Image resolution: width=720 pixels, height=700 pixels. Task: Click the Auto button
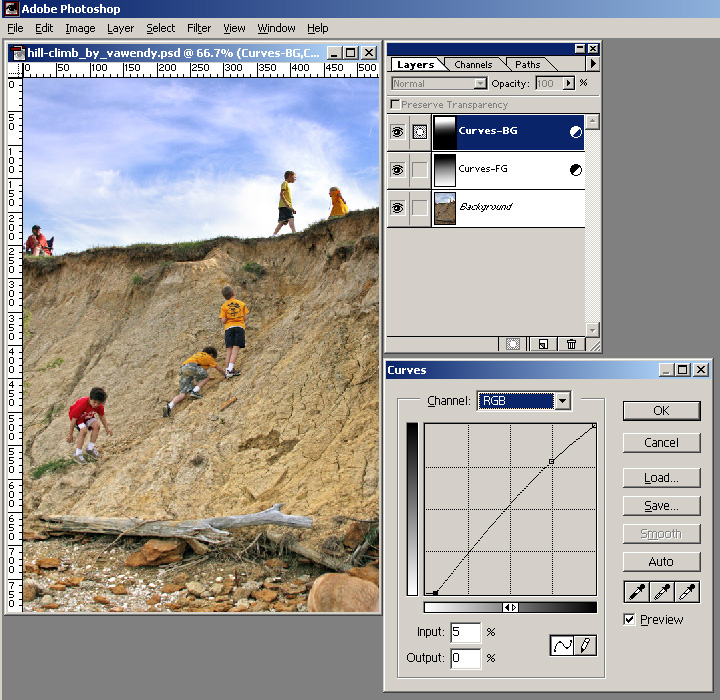point(662,562)
